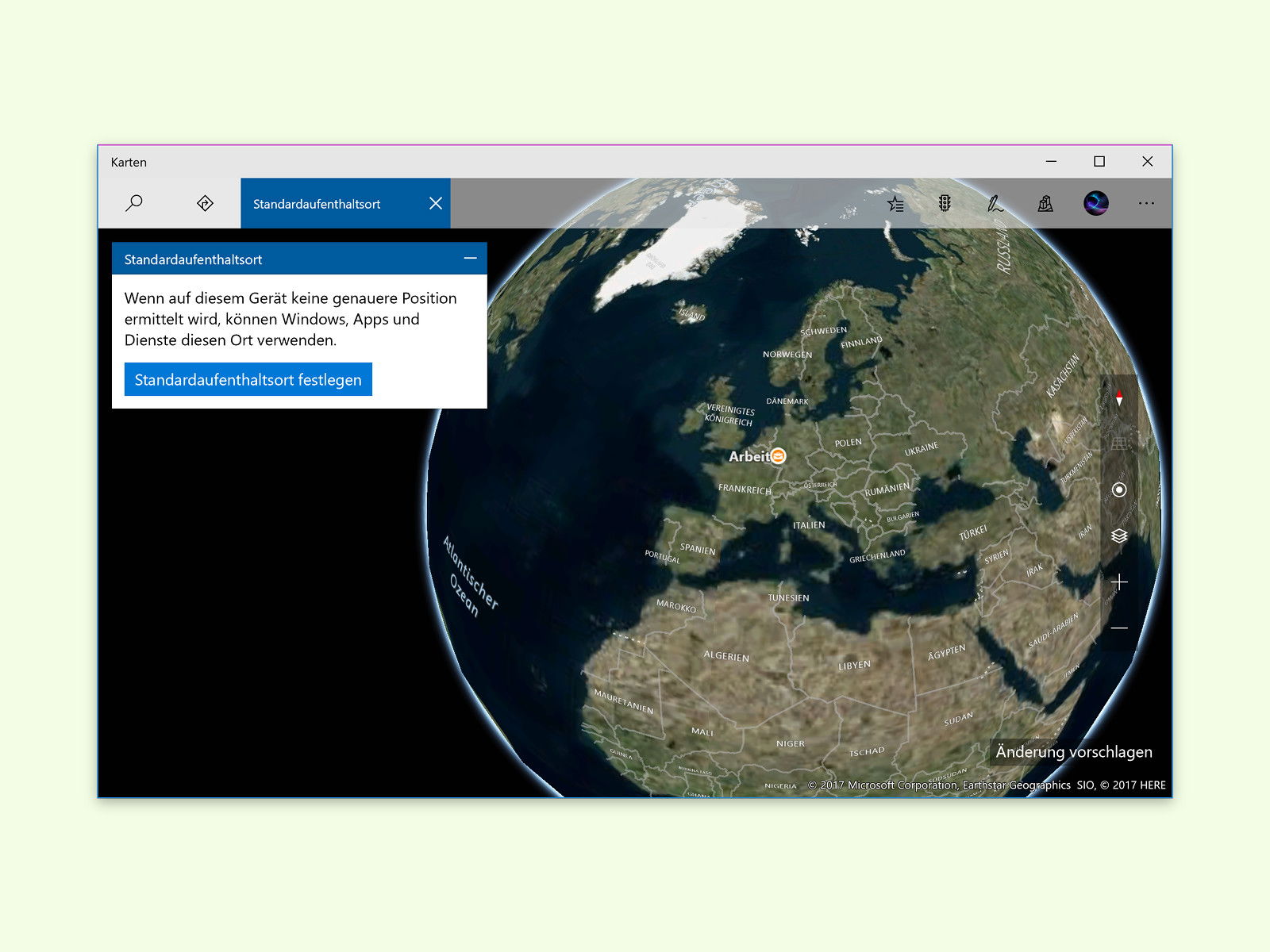Open saved places favorites icon

coord(895,204)
